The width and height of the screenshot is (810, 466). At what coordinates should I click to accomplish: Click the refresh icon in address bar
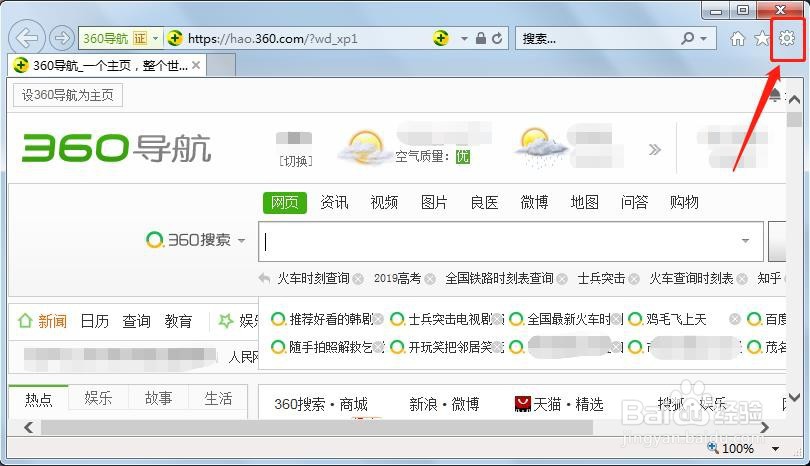coord(497,38)
